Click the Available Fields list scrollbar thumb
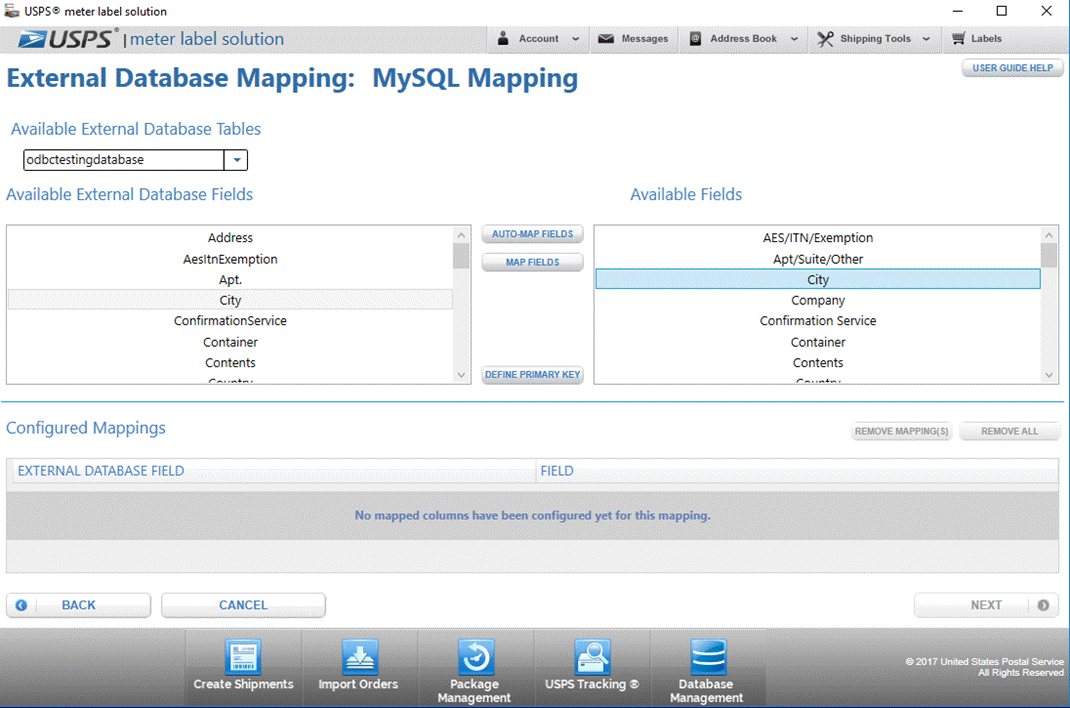1070x708 pixels. pos(1049,255)
